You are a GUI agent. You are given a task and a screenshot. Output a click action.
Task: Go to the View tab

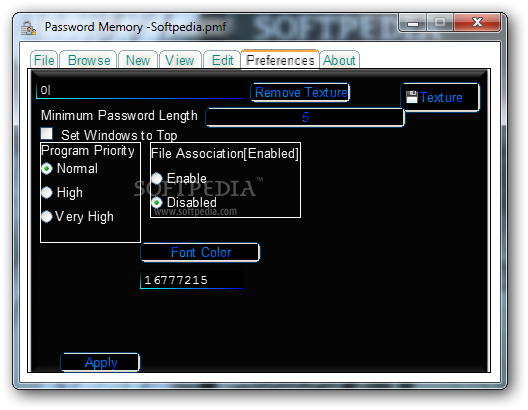point(179,60)
